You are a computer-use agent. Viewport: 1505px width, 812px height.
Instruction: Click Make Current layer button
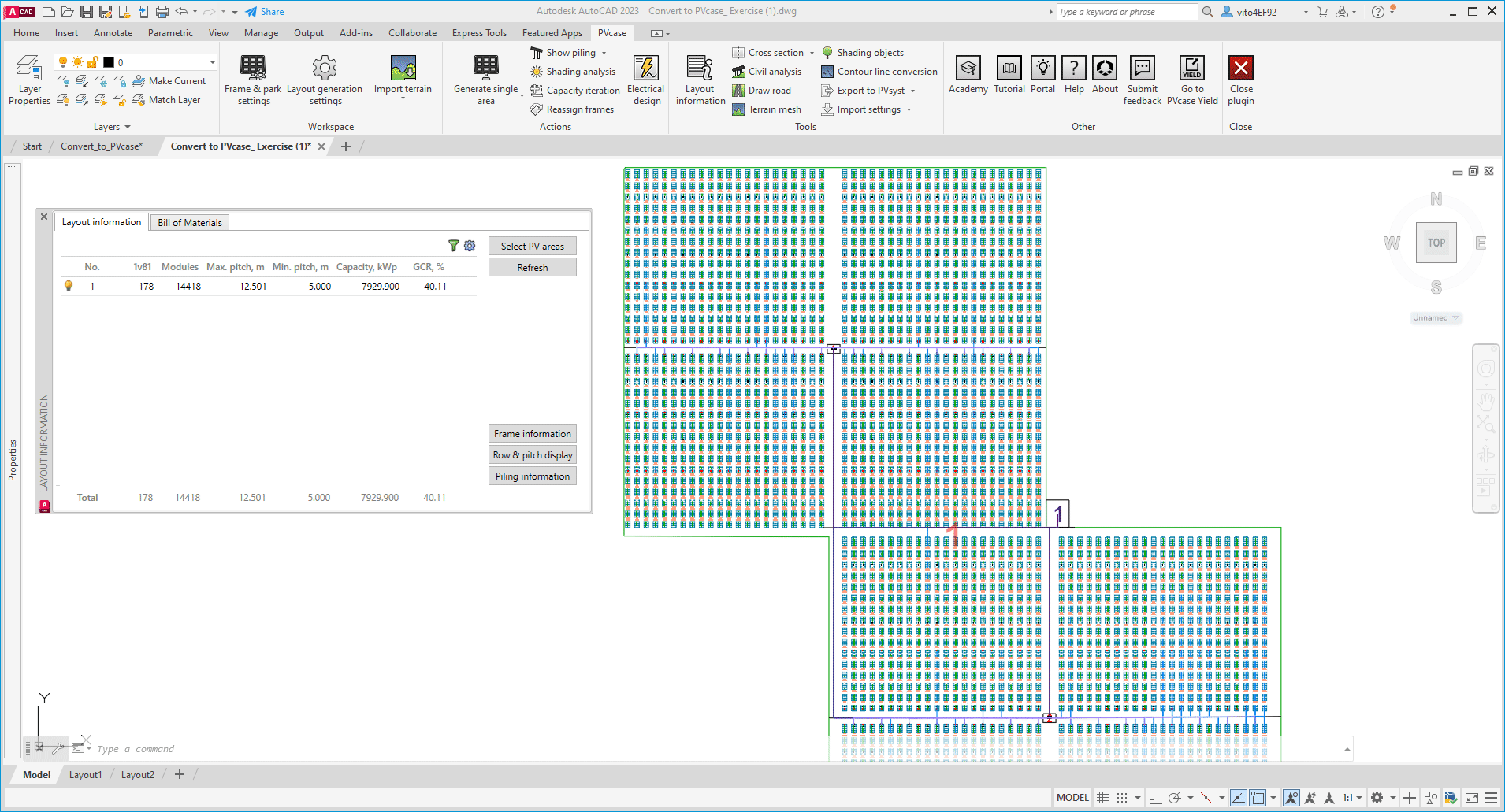tap(169, 81)
